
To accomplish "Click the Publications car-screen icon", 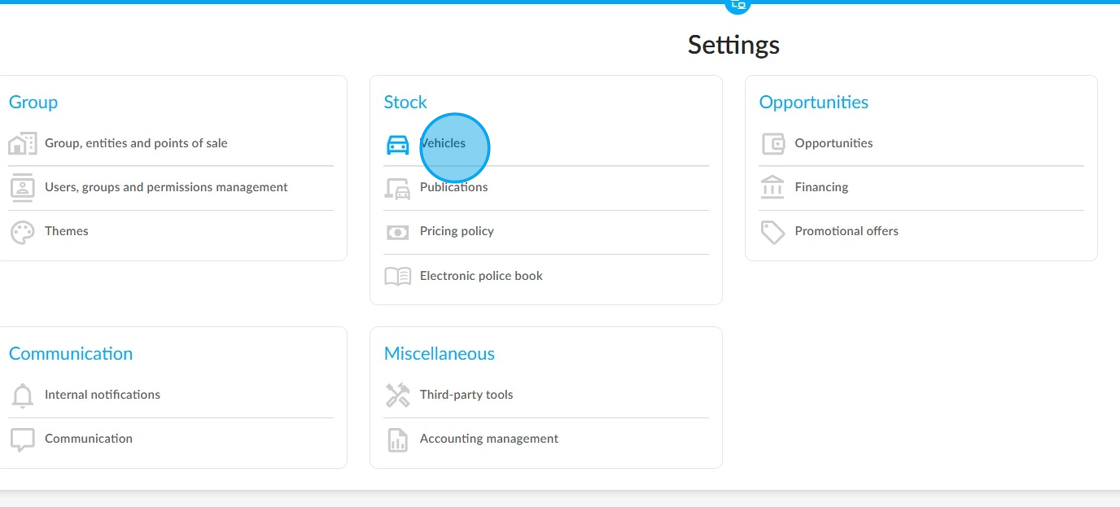I will point(398,189).
